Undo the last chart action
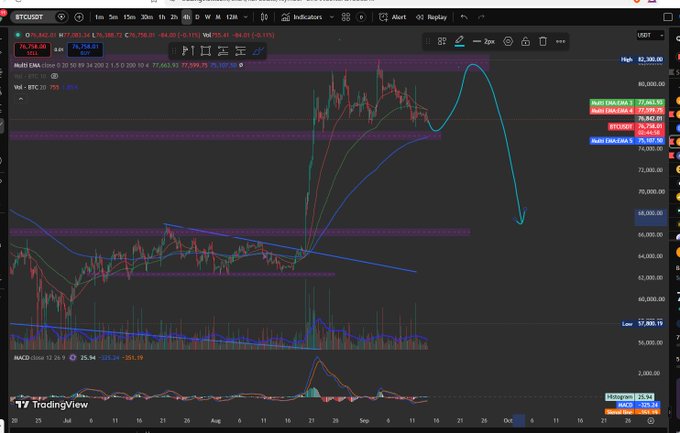 [464, 17]
